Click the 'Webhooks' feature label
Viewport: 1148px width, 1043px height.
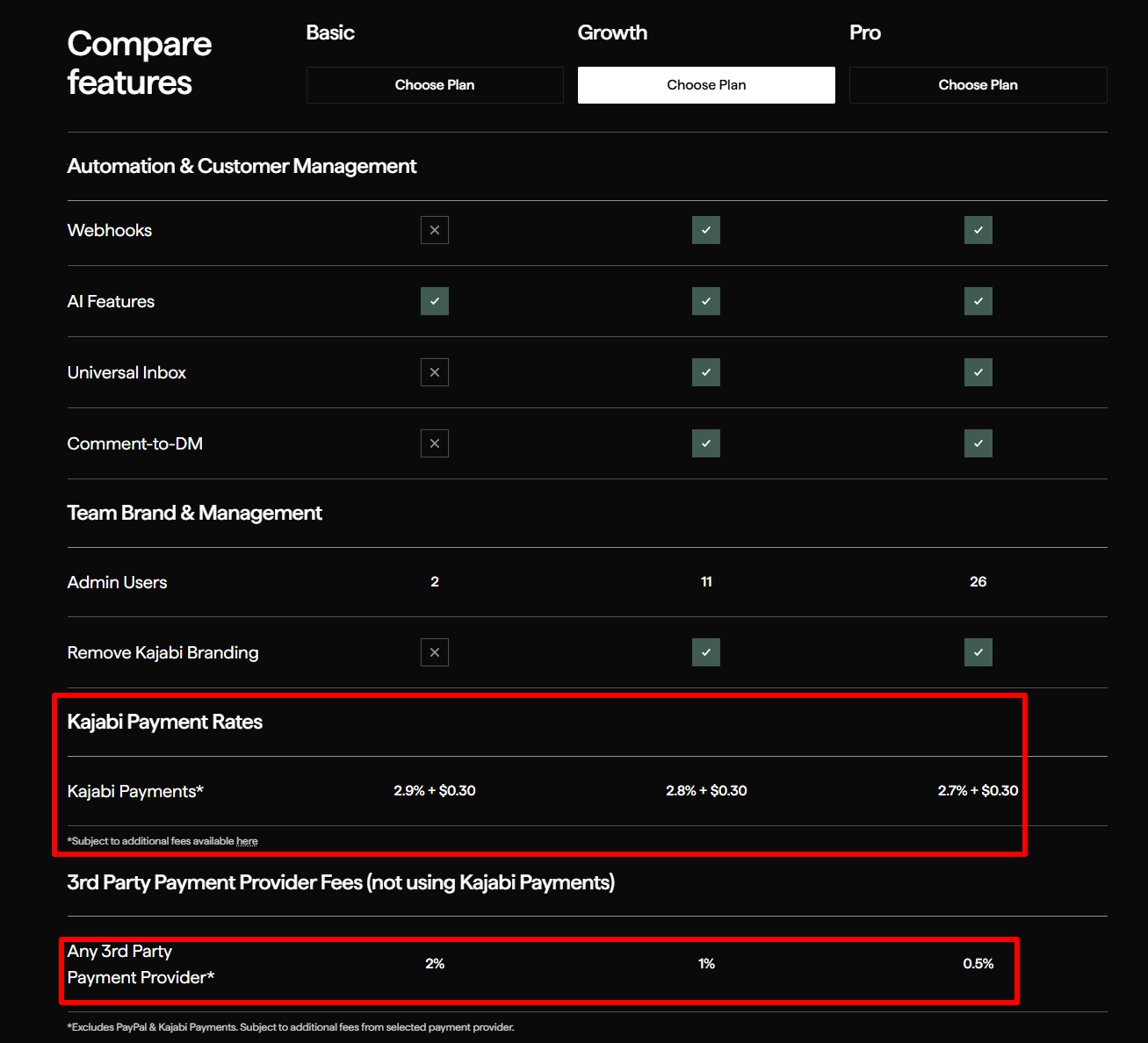(x=110, y=230)
